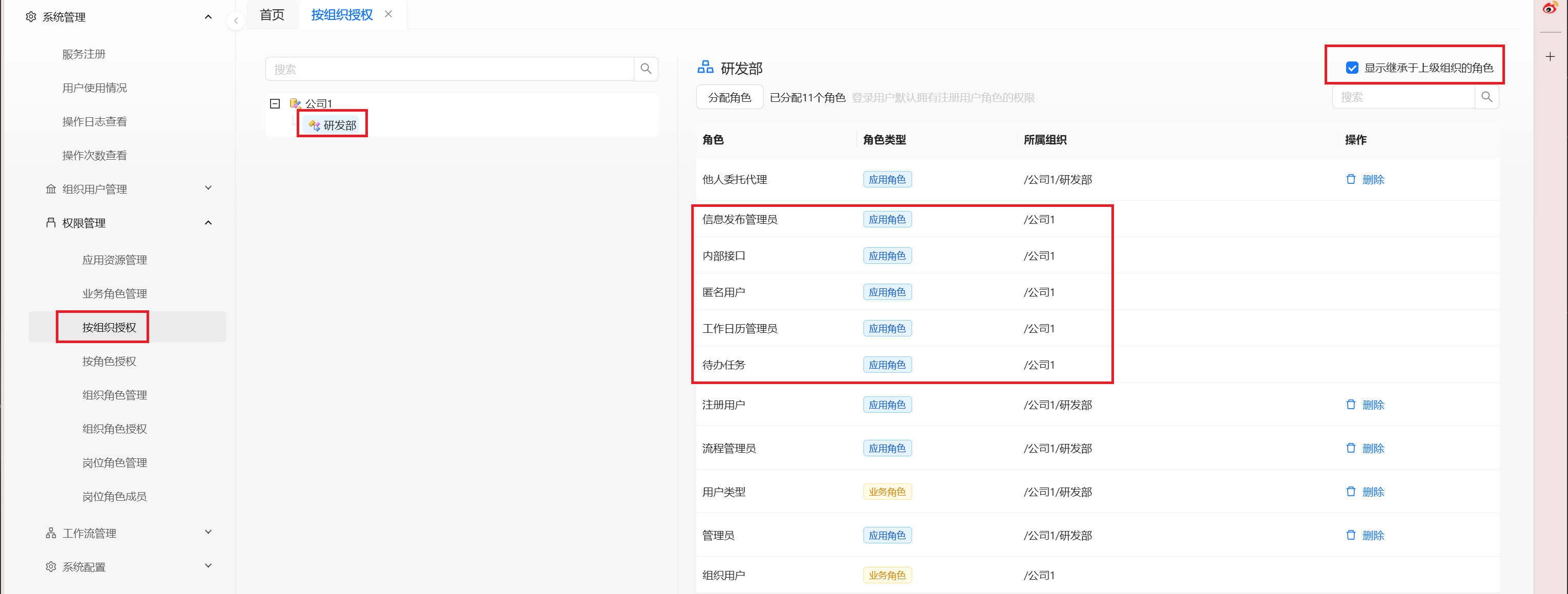Delete the 注册用户 role via 删除 link
The image size is (1568, 594).
pyautogui.click(x=1373, y=405)
